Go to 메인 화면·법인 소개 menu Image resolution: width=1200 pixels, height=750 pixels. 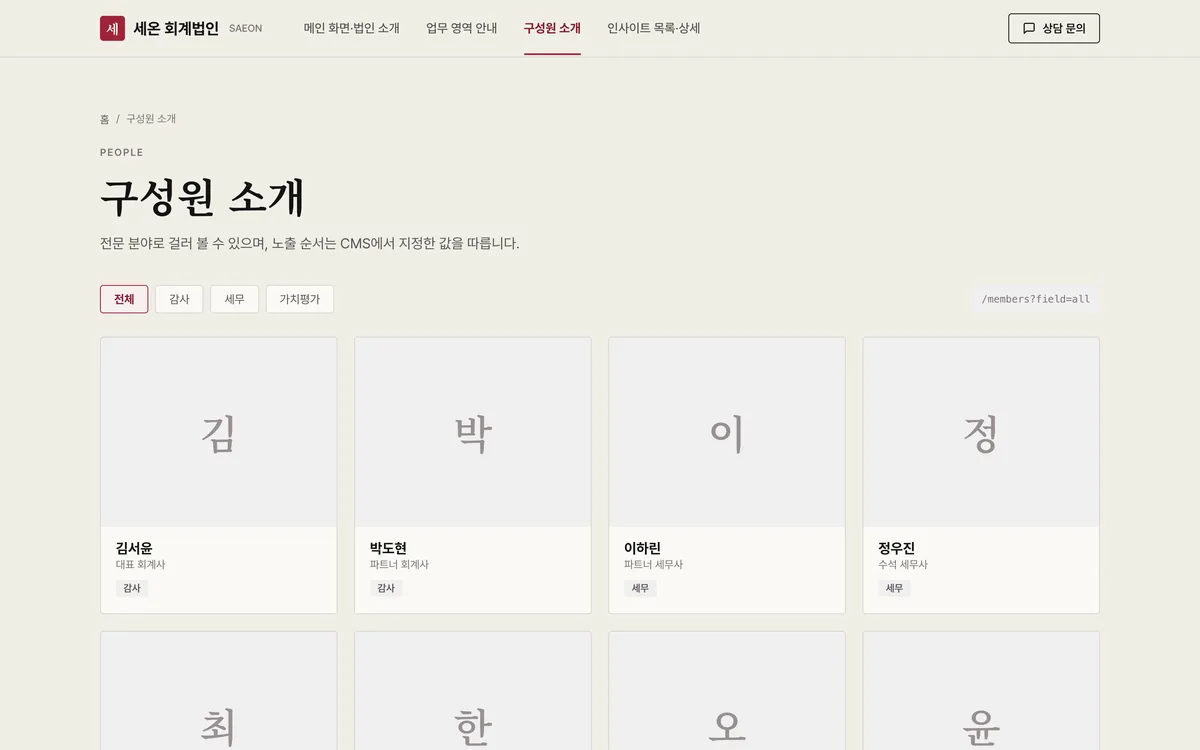352,28
